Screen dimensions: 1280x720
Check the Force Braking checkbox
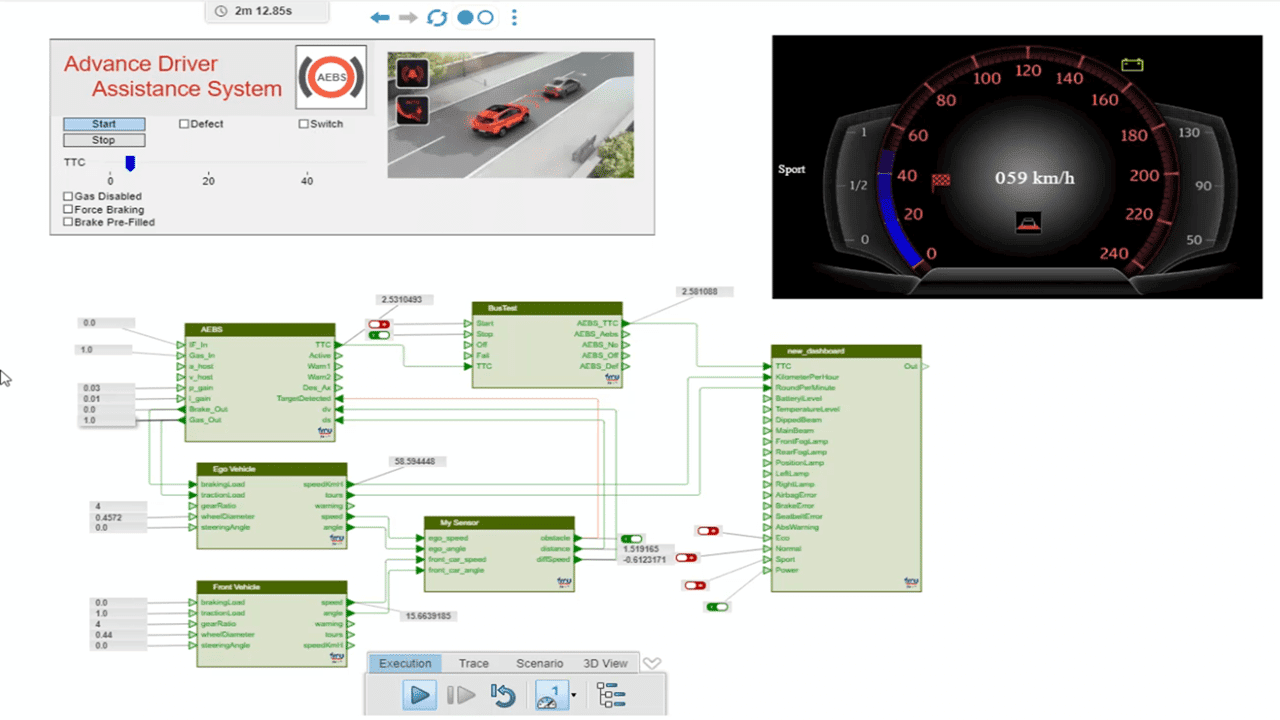[x=68, y=210]
